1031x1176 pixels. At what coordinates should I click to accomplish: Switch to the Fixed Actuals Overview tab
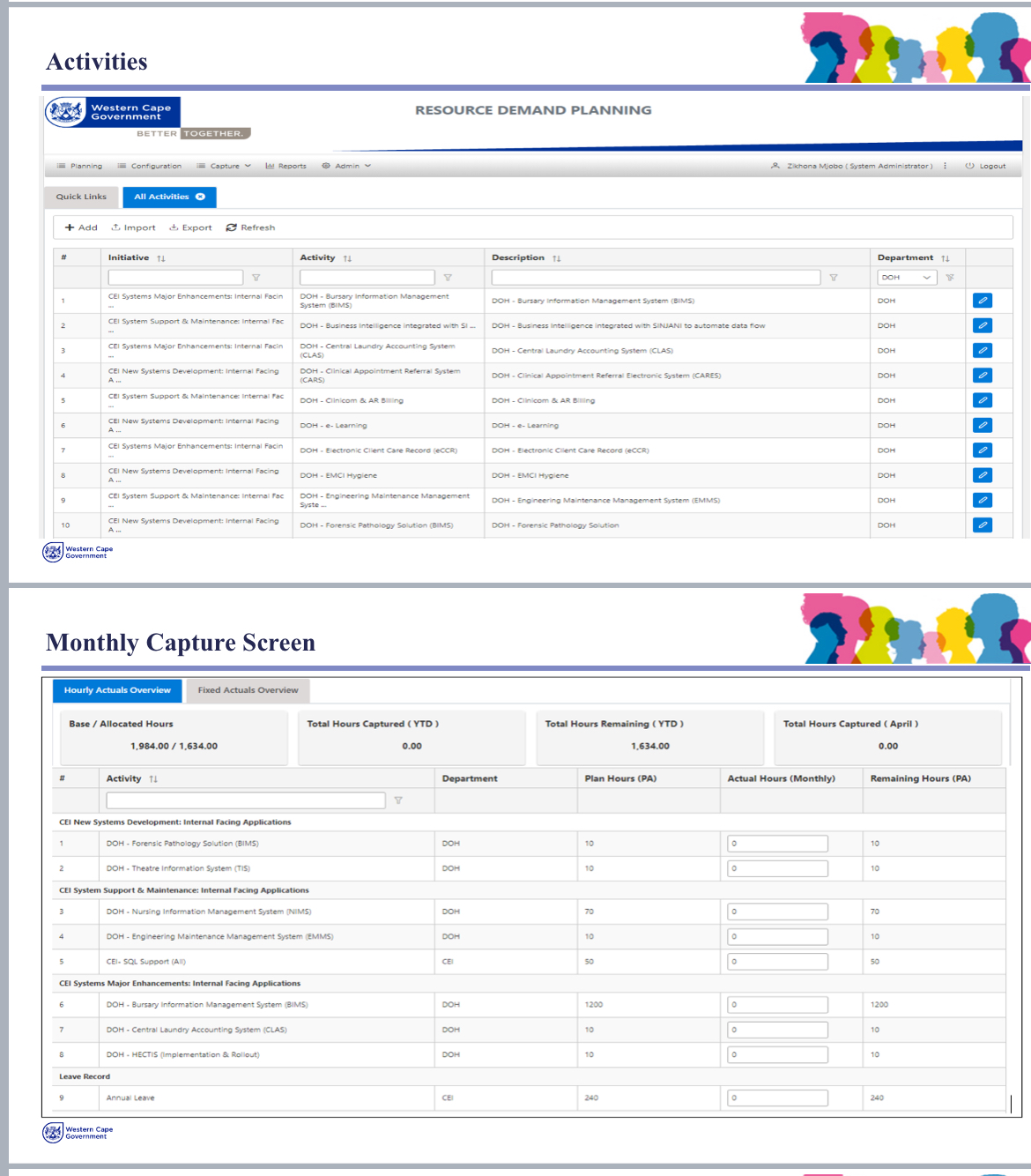click(x=248, y=690)
